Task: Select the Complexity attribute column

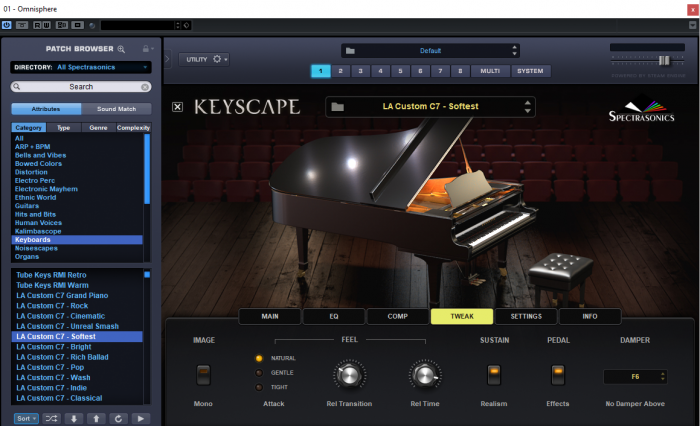Action: coord(133,128)
